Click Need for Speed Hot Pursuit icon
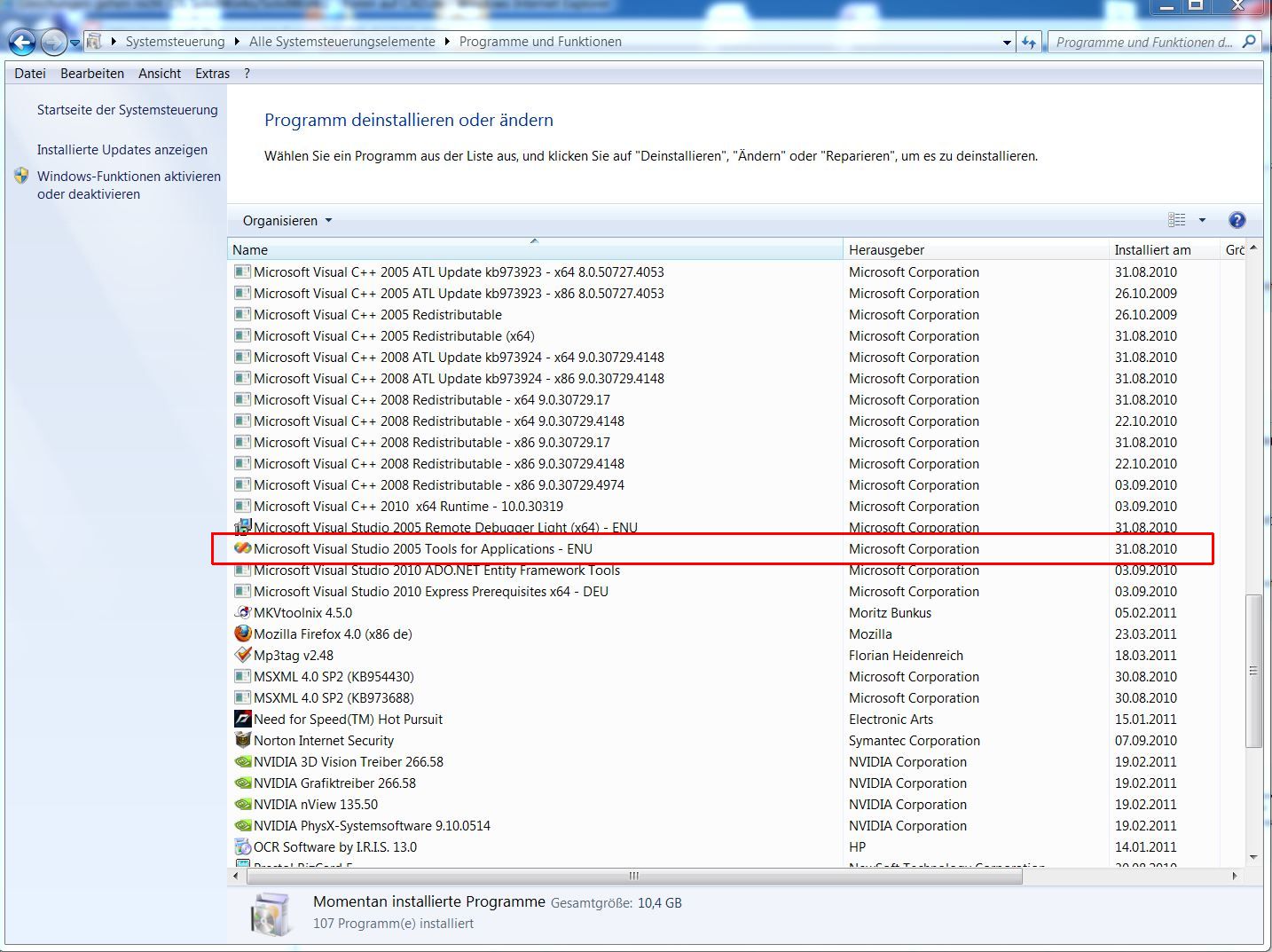Image resolution: width=1272 pixels, height=952 pixels. click(x=243, y=719)
